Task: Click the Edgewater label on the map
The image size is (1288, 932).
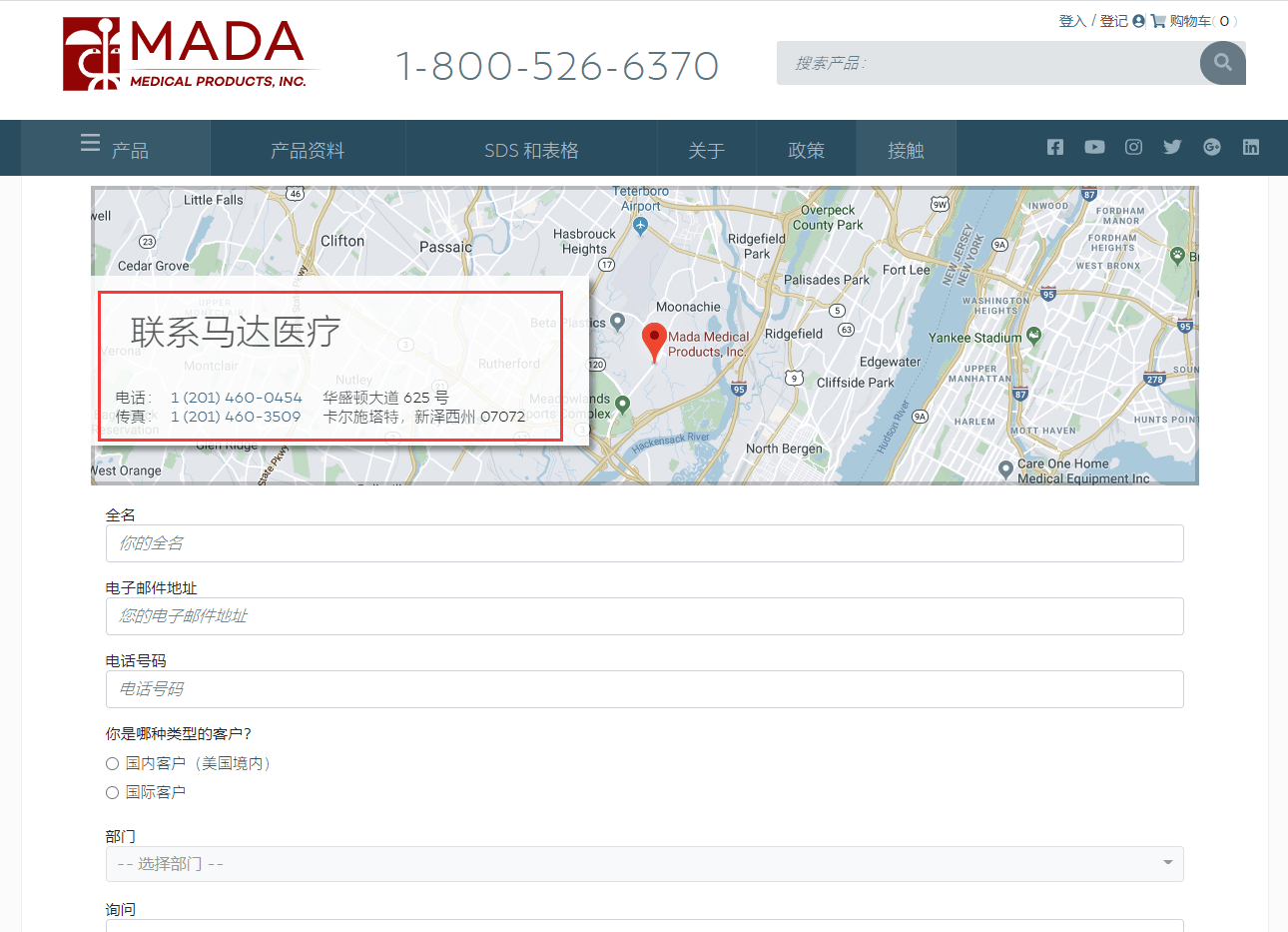Action: click(890, 362)
